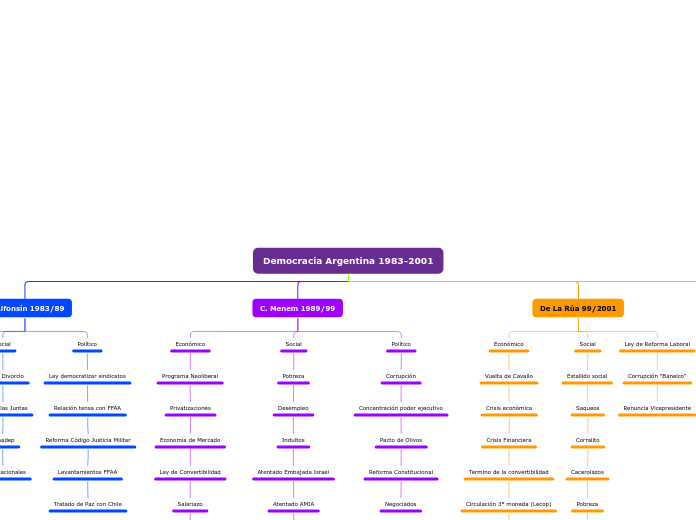Click Tratado de Paz con Chile

click(x=88, y=504)
